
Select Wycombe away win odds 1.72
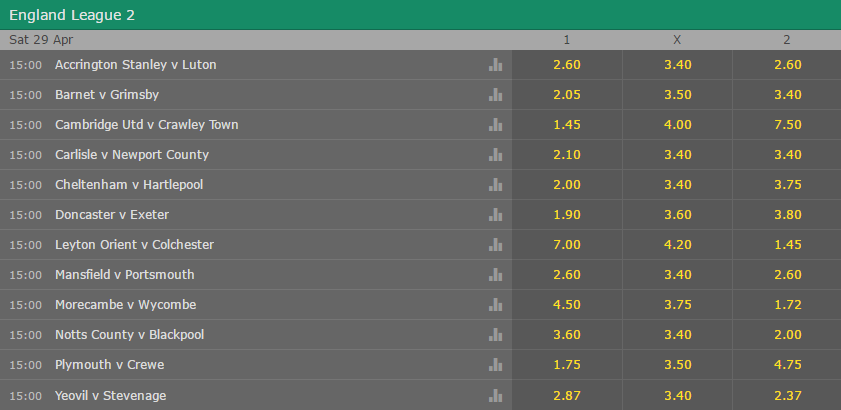coord(787,305)
